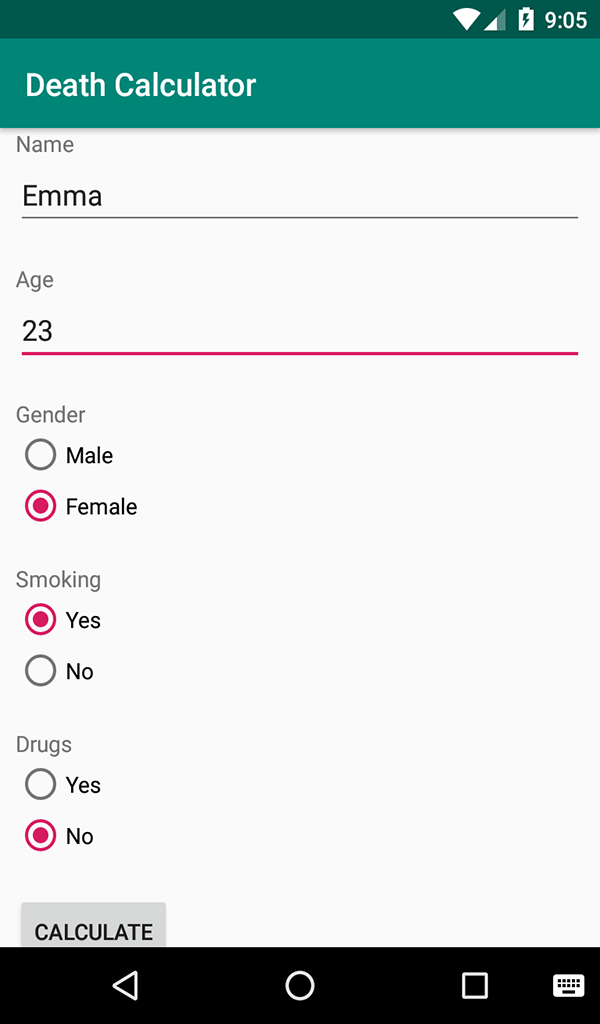Image resolution: width=600 pixels, height=1024 pixels.
Task: Tap the cellular signal icon
Action: click(x=495, y=19)
